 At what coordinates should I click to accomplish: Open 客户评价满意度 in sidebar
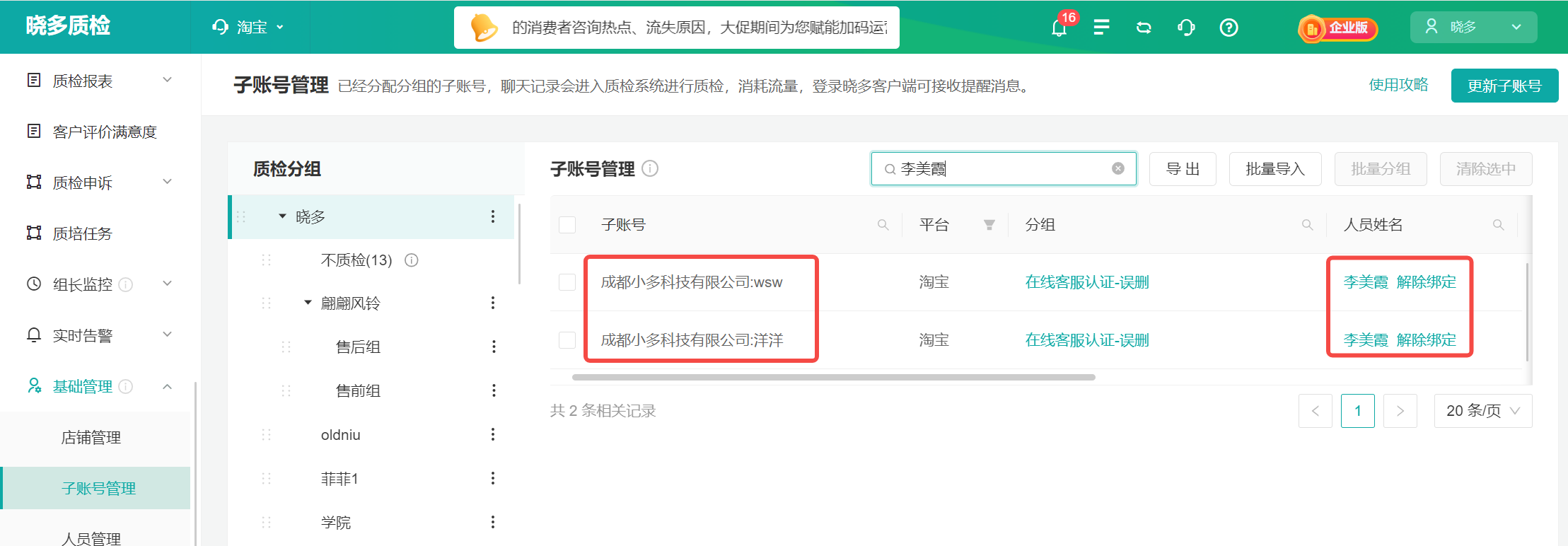tap(104, 132)
